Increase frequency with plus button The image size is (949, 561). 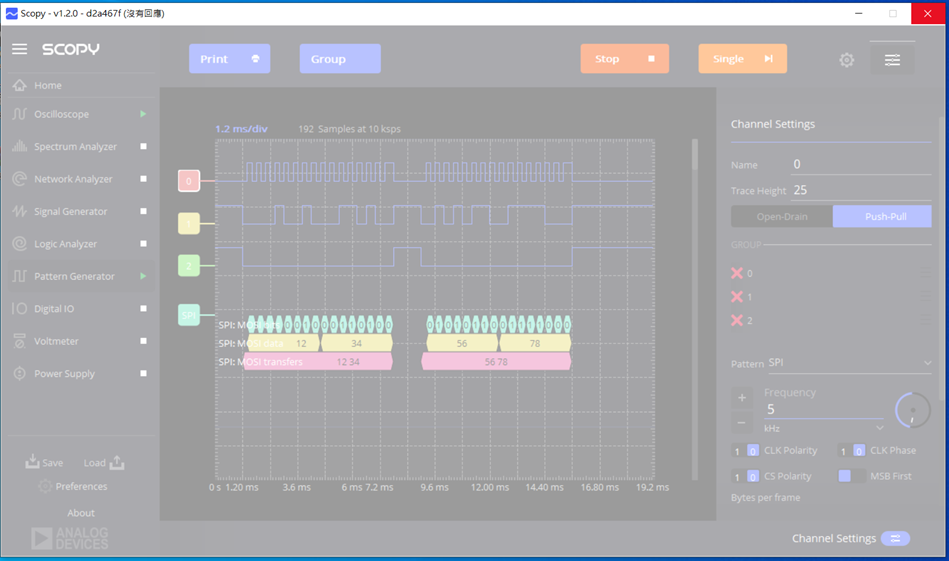tap(742, 398)
